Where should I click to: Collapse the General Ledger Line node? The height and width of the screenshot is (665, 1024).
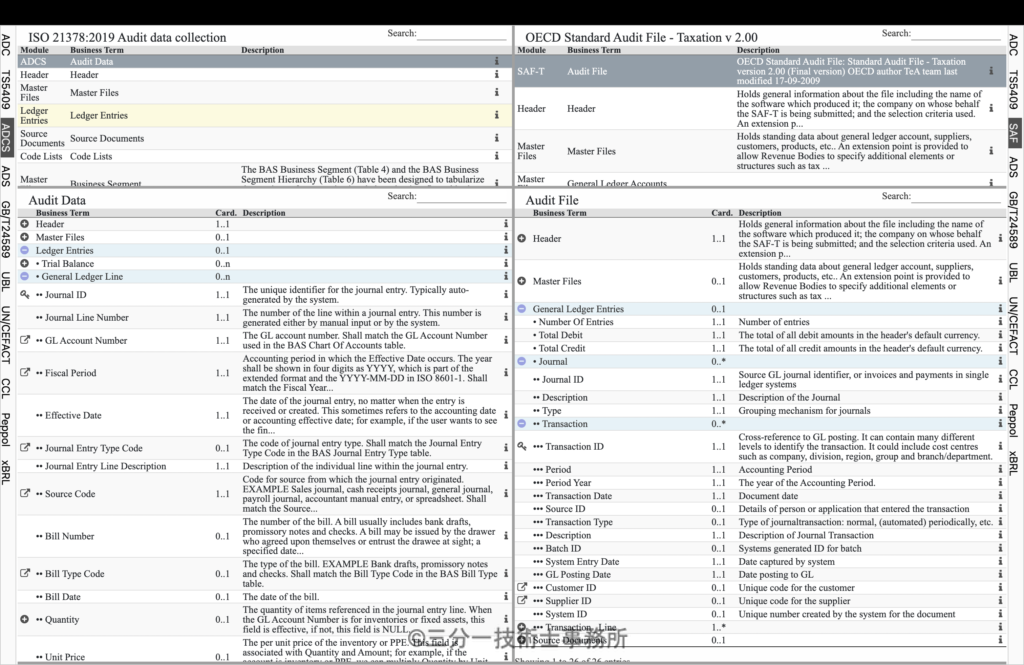pyautogui.click(x=24, y=276)
